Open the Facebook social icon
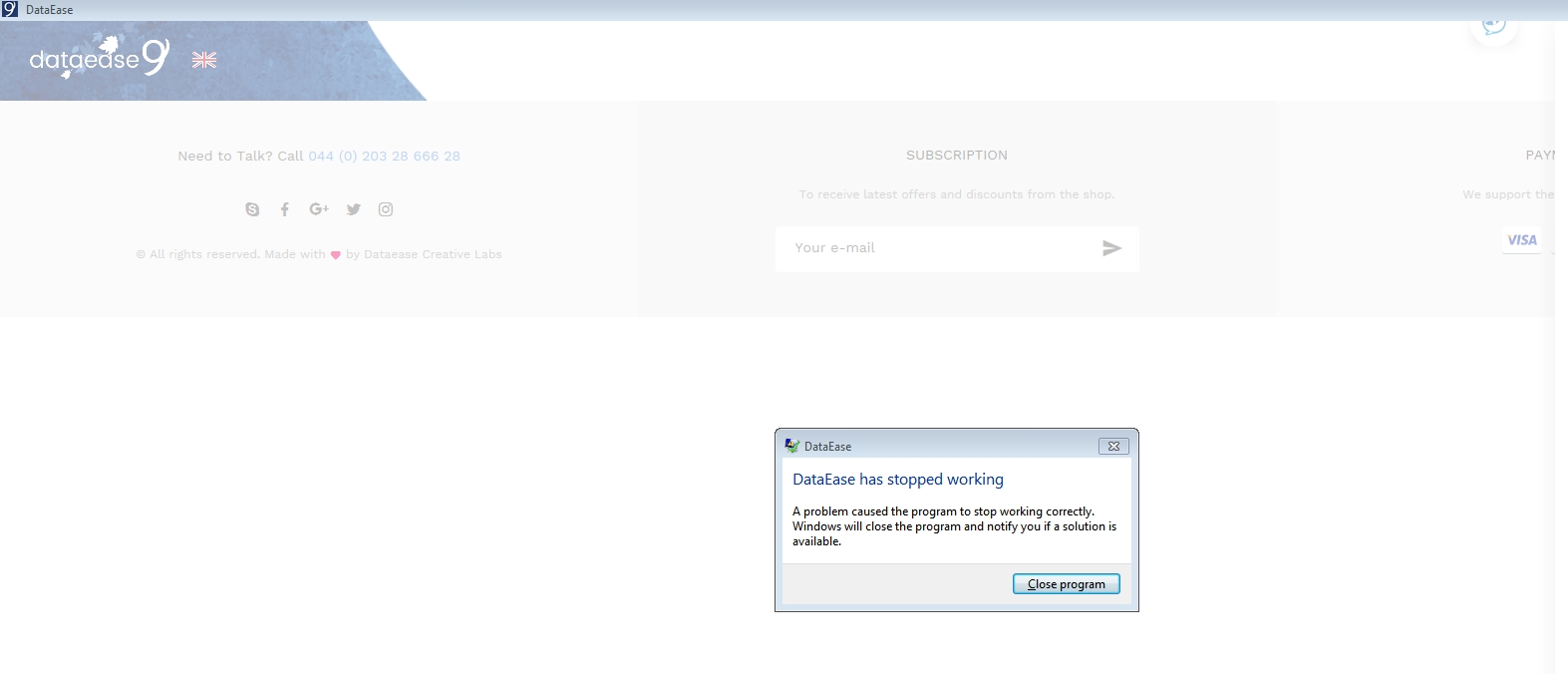This screenshot has width=1568, height=674. click(285, 209)
